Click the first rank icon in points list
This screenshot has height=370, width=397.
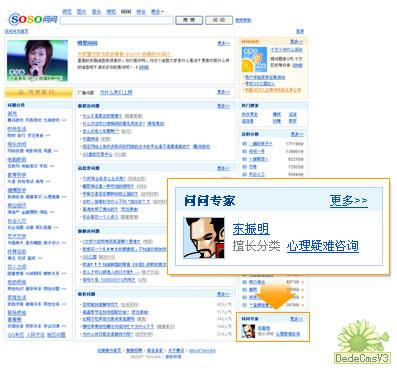[x=245, y=144]
